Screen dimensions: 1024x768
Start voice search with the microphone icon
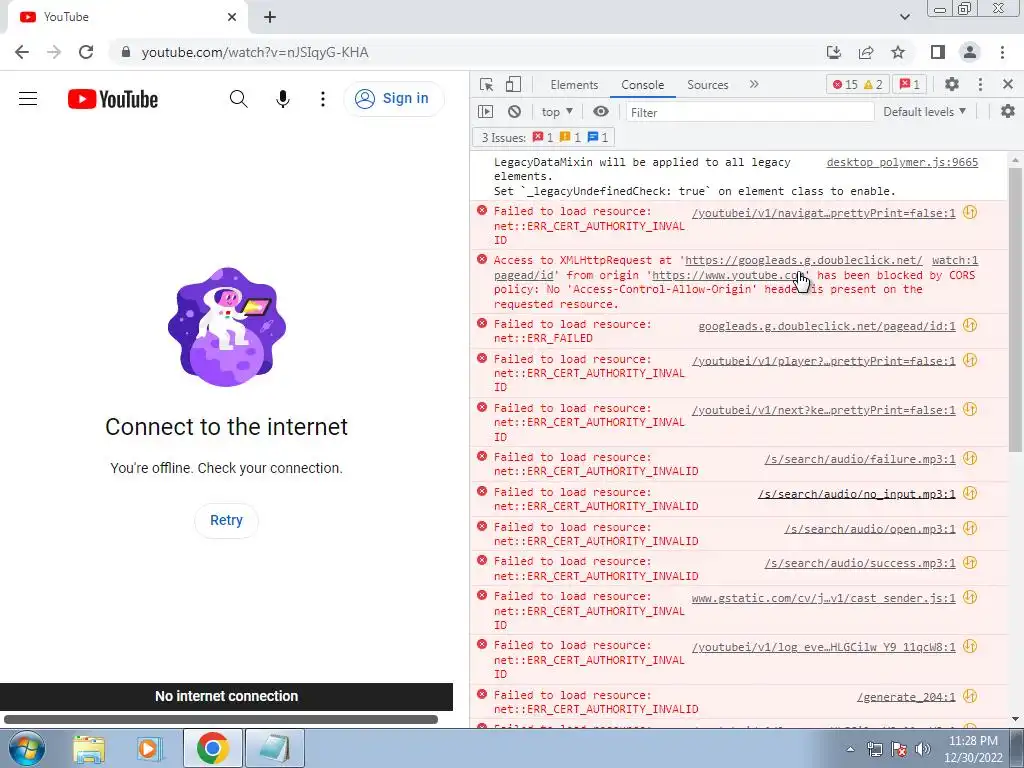[283, 99]
